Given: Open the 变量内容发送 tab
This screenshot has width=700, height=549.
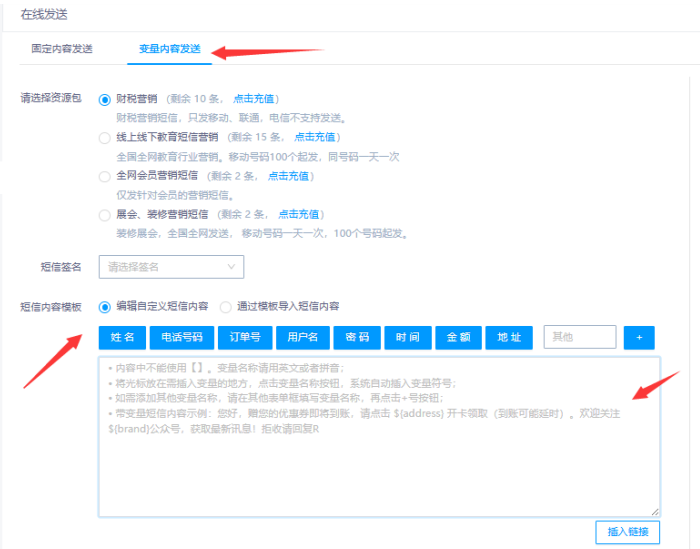Looking at the screenshot, I should point(170,48).
